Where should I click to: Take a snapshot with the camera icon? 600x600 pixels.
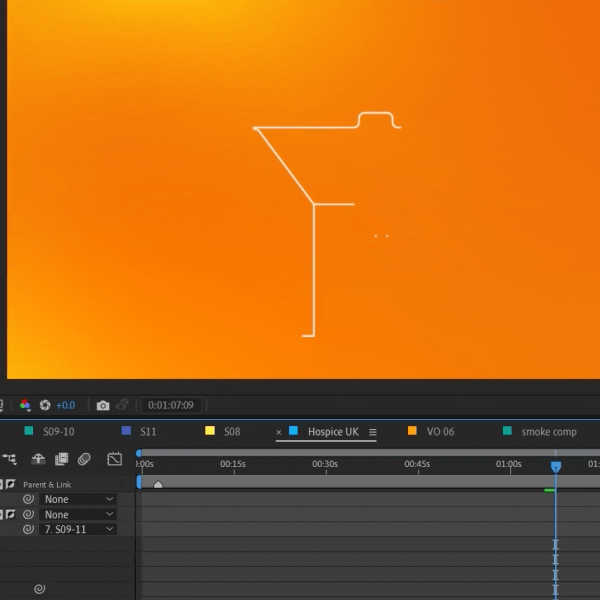(x=103, y=405)
